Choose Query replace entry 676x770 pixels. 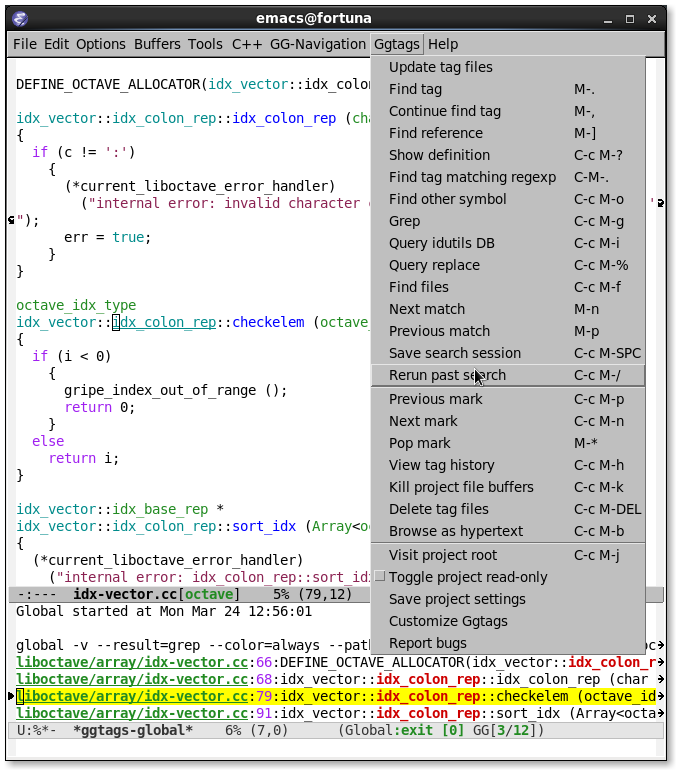click(x=508, y=265)
